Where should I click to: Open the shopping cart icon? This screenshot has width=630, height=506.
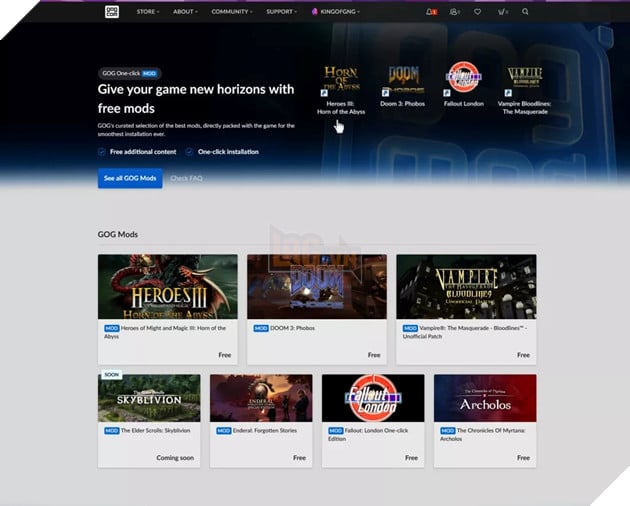[x=503, y=12]
